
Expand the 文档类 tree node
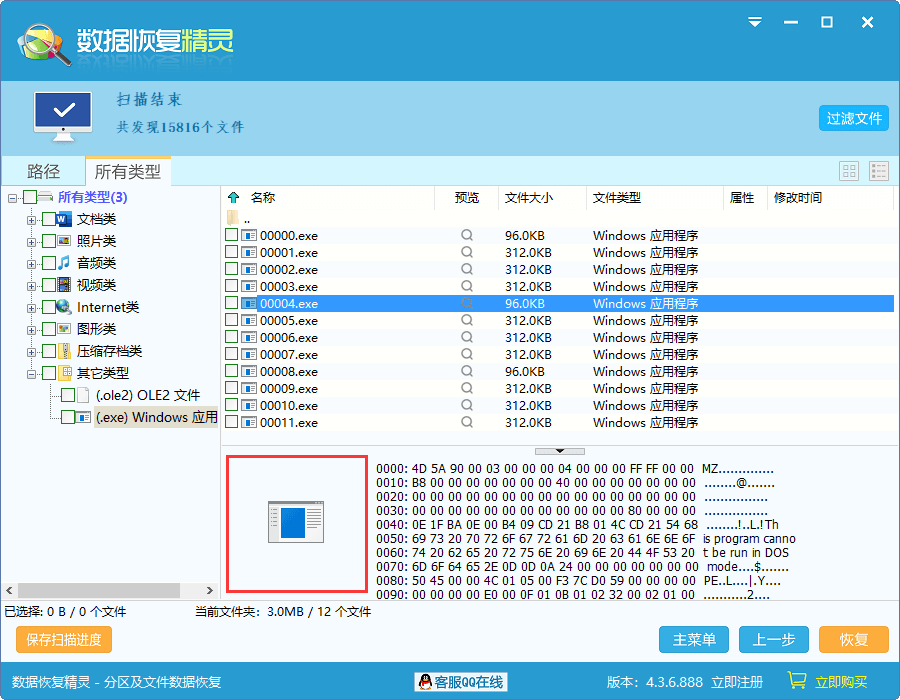point(31,220)
